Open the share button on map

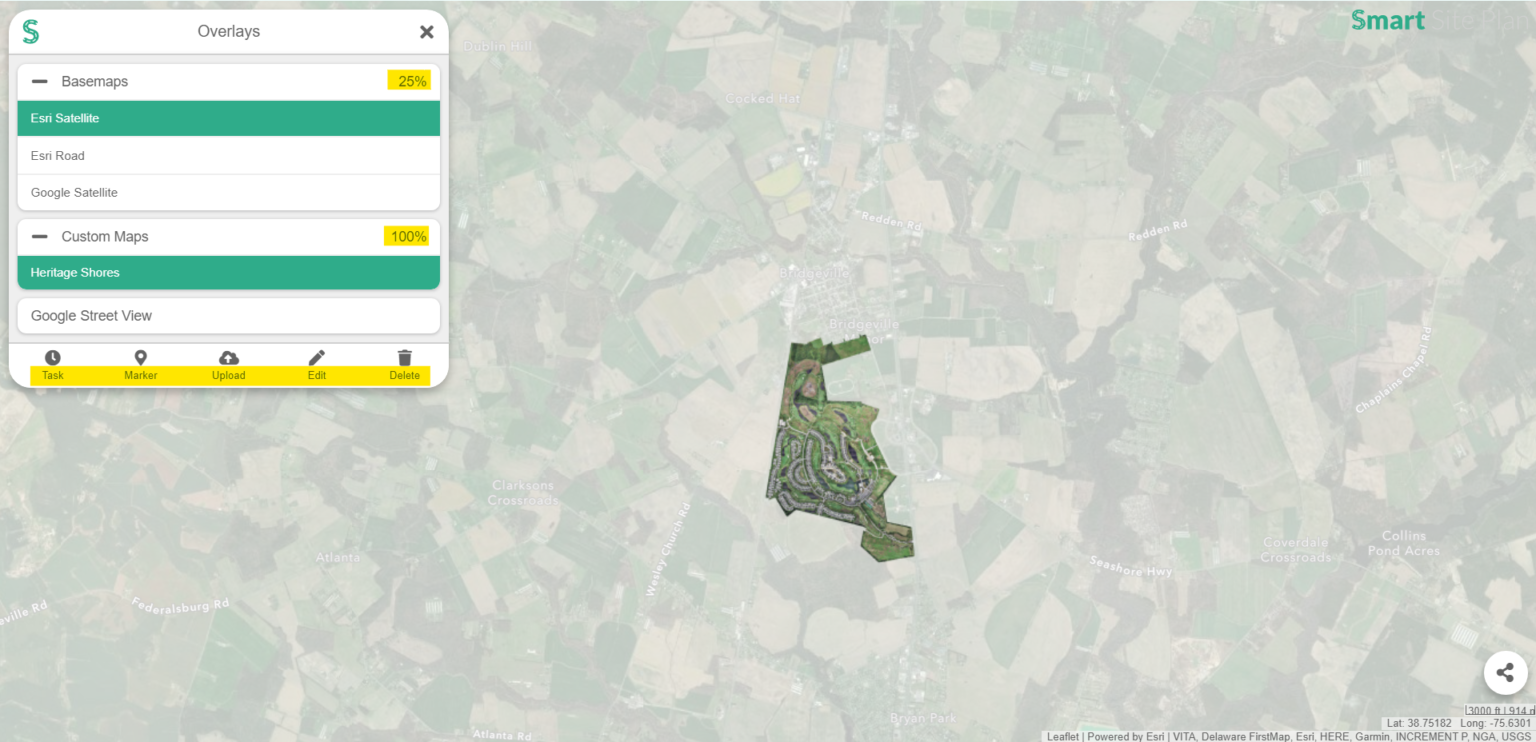tap(1505, 673)
